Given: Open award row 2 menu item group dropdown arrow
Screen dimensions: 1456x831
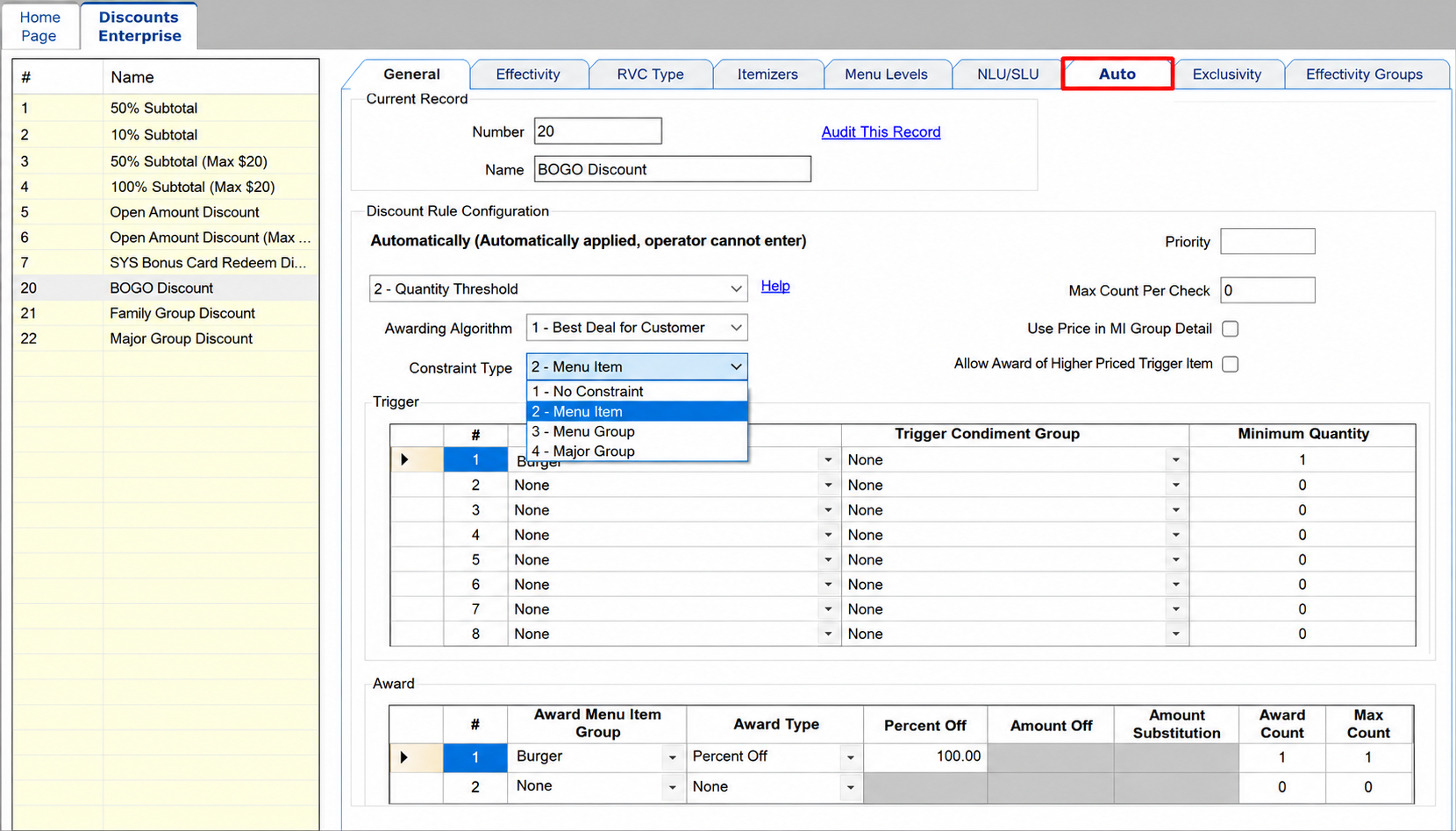Looking at the screenshot, I should pos(672,787).
